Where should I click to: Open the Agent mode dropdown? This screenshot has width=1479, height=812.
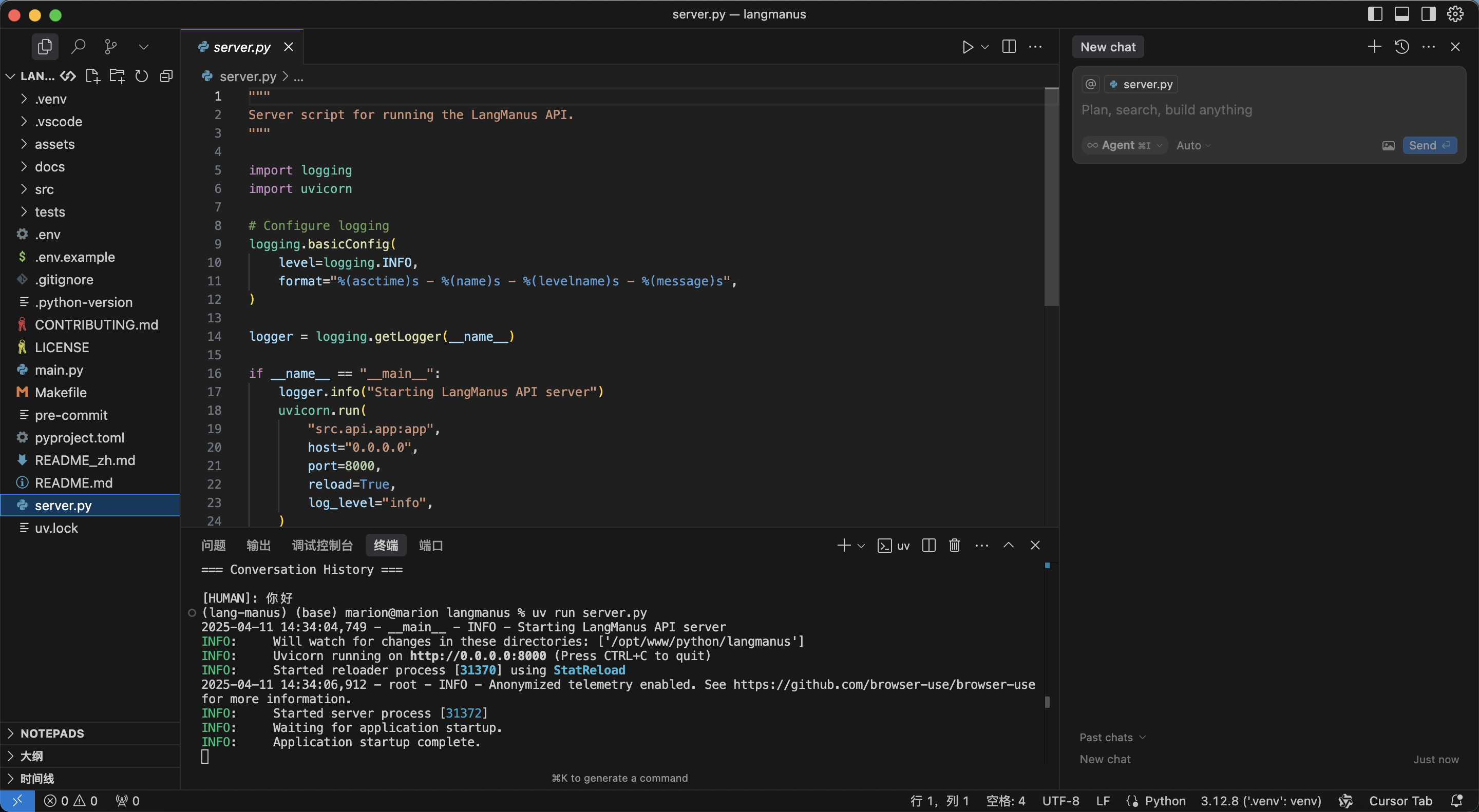pyautogui.click(x=1125, y=146)
